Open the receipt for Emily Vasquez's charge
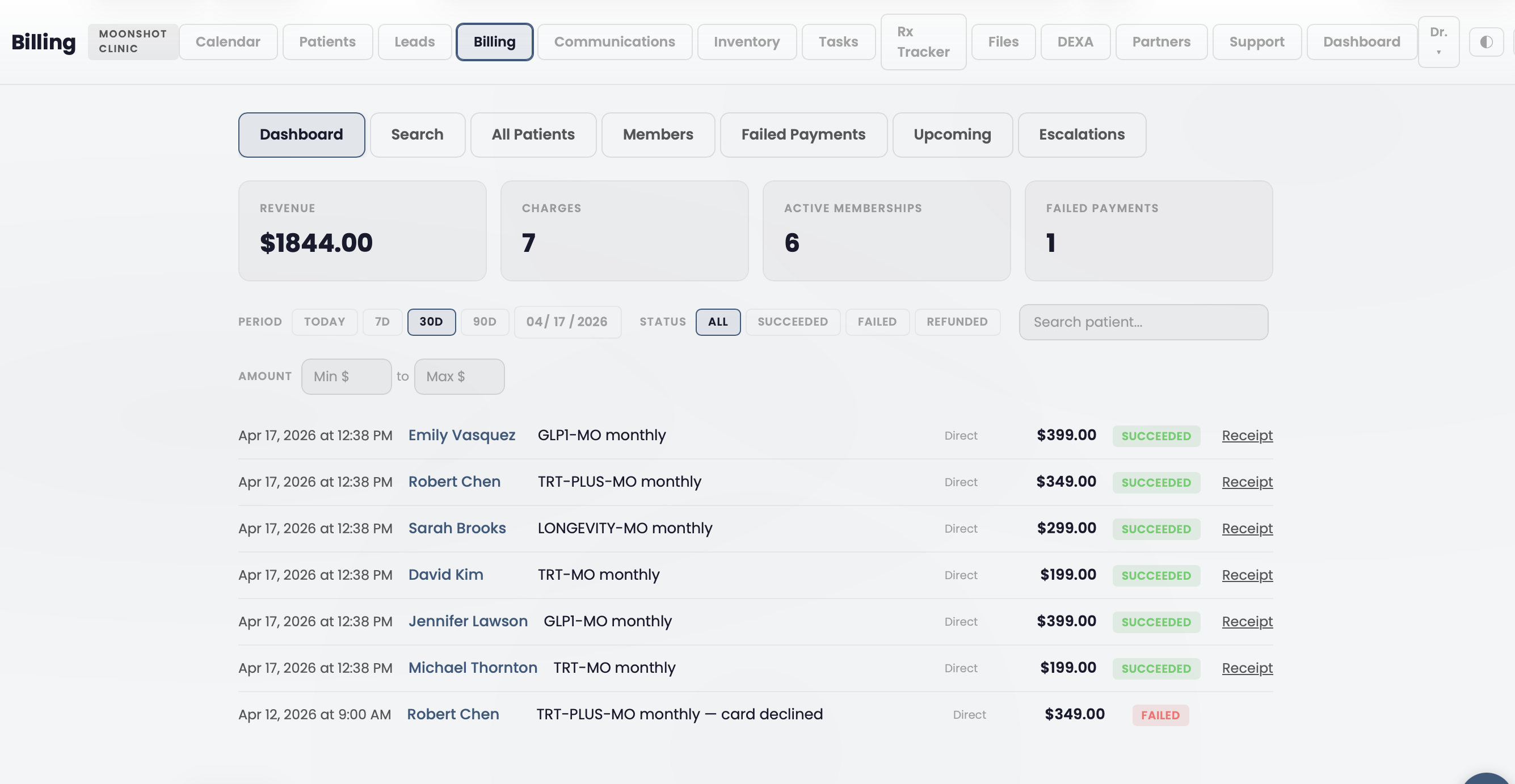Screen dimensions: 1515x784 [x=1246, y=435]
